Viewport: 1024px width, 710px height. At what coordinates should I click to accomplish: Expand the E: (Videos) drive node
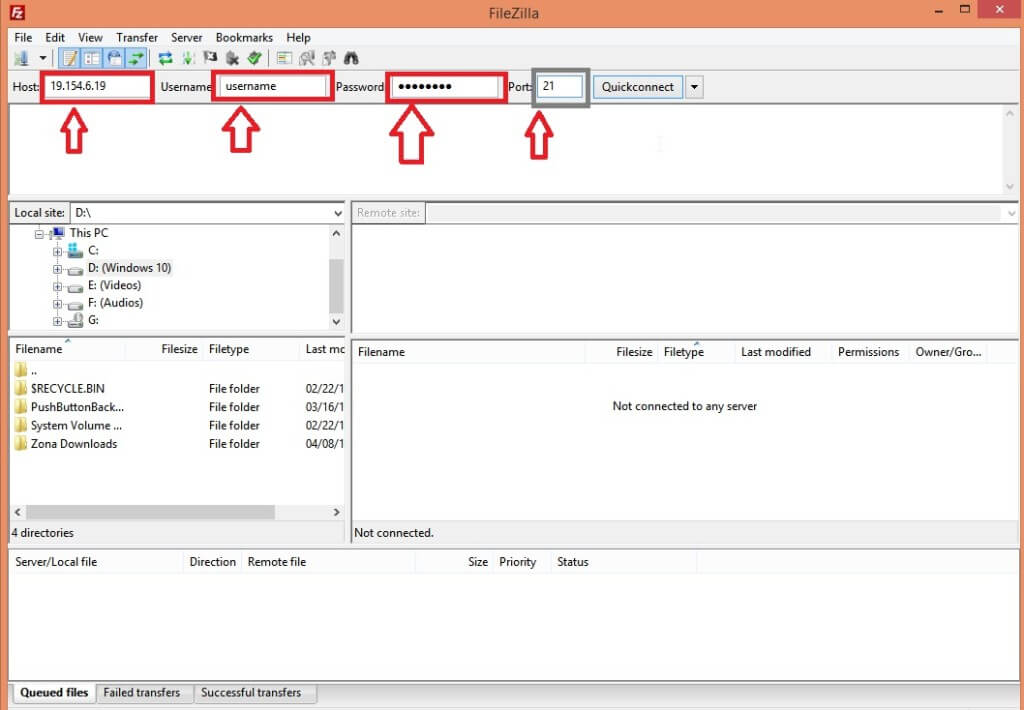(59, 286)
